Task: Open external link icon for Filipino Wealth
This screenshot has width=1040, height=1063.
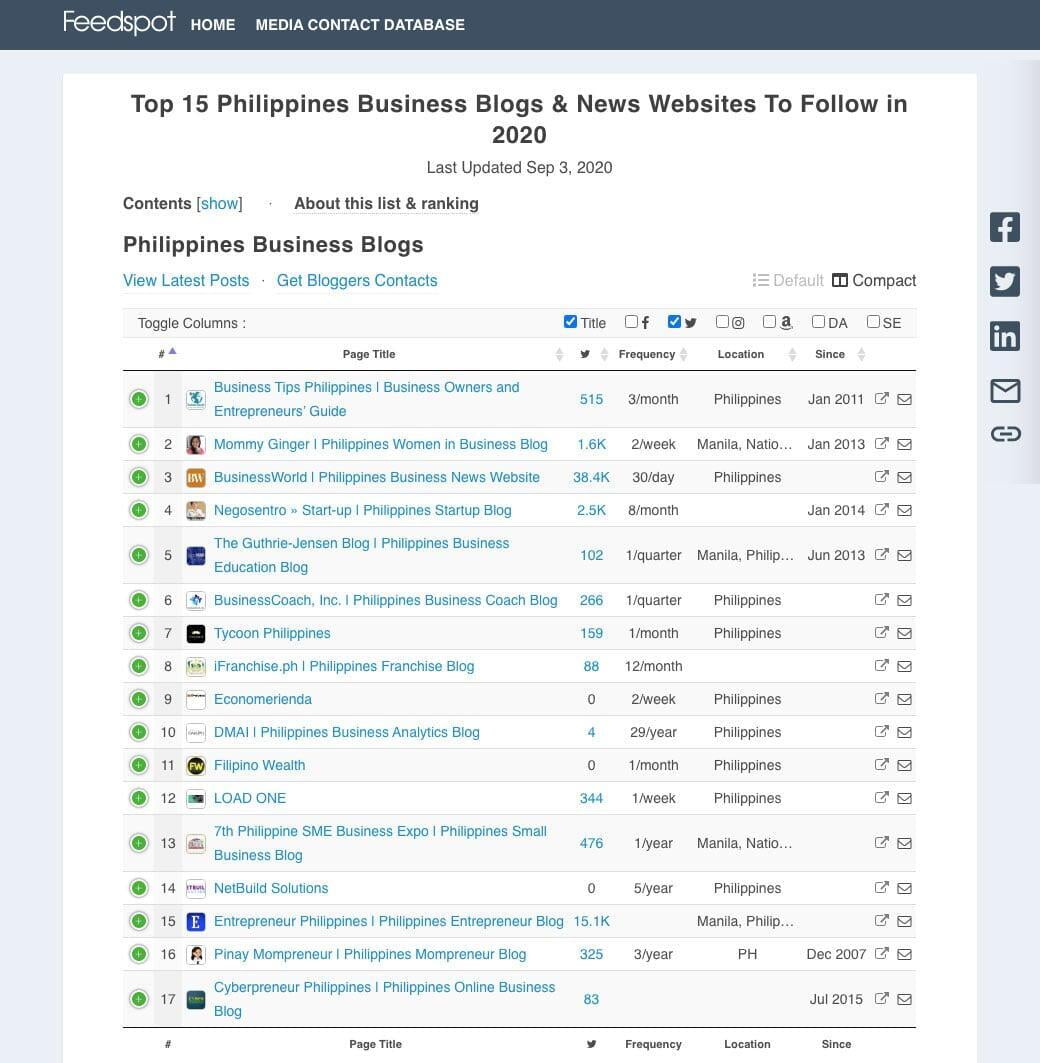Action: pos(881,765)
